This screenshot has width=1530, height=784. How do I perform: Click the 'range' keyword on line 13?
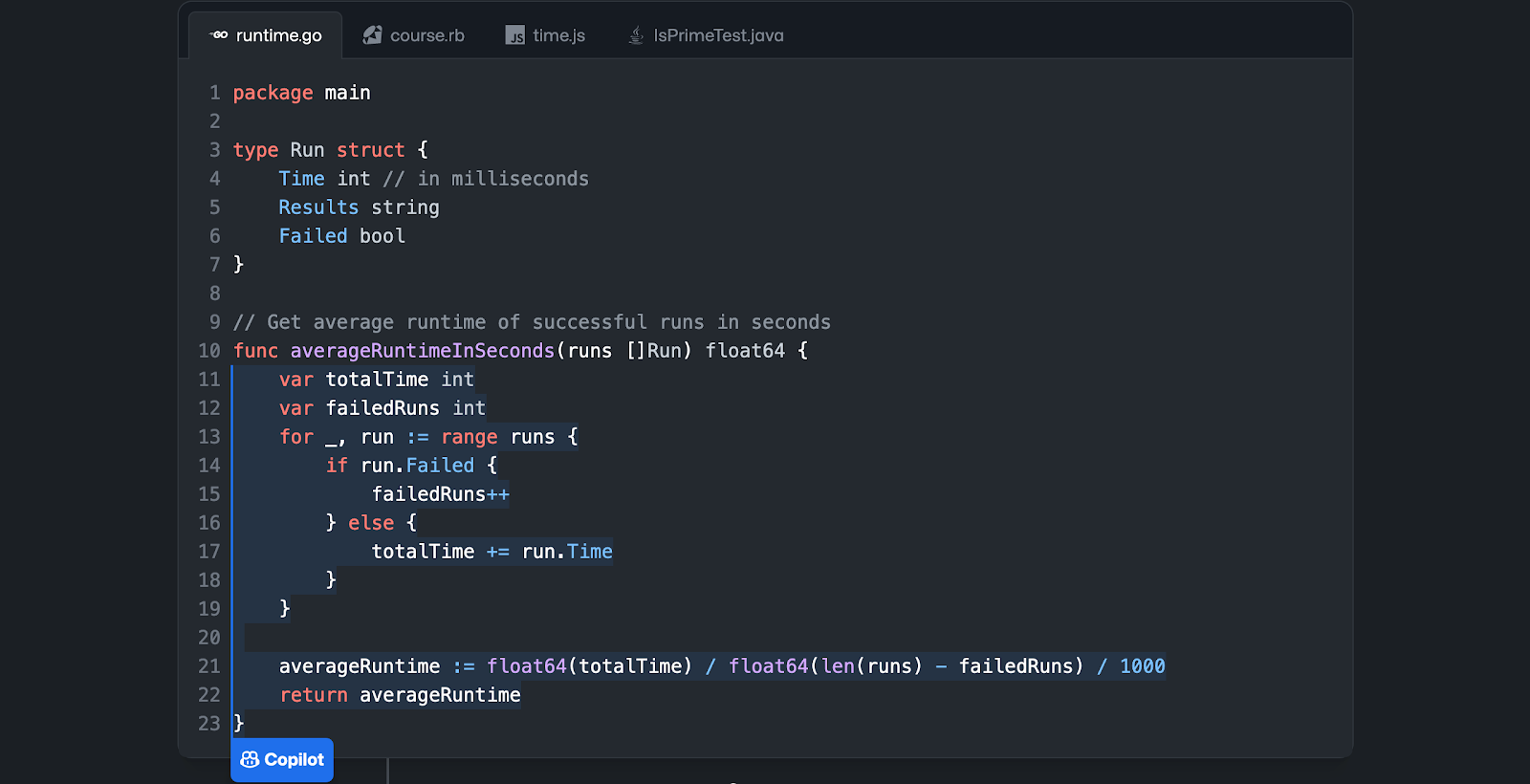470,437
